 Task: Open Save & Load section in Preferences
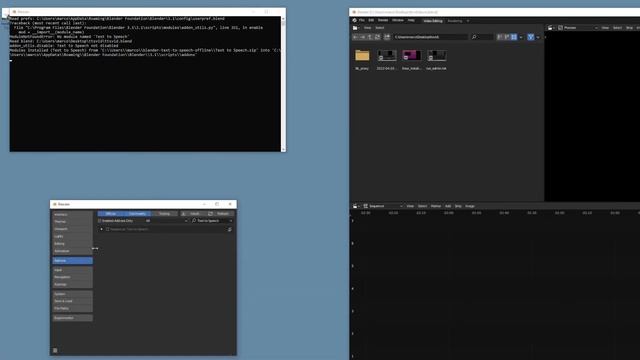(72, 301)
